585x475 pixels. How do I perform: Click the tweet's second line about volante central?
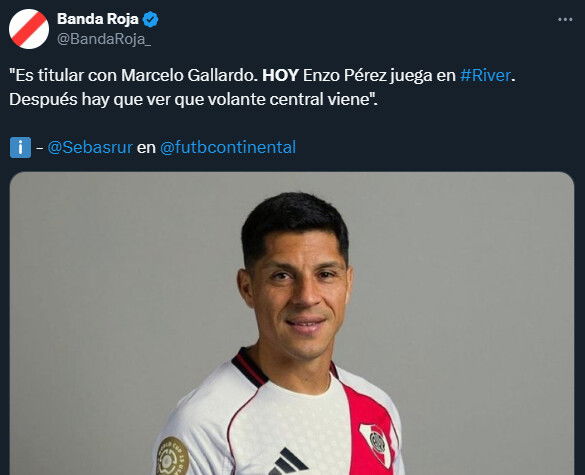pos(193,100)
